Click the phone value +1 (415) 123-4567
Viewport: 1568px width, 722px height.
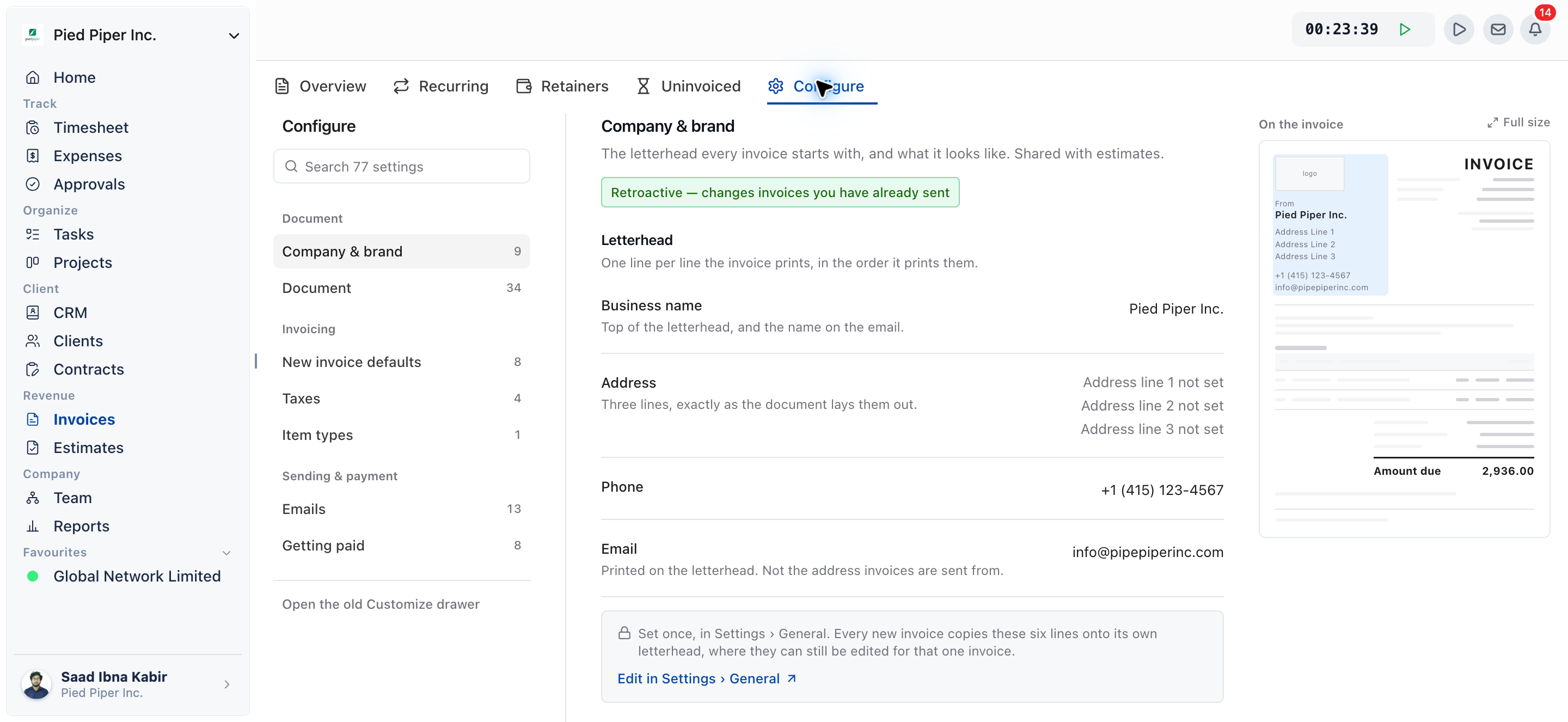coord(1162,490)
